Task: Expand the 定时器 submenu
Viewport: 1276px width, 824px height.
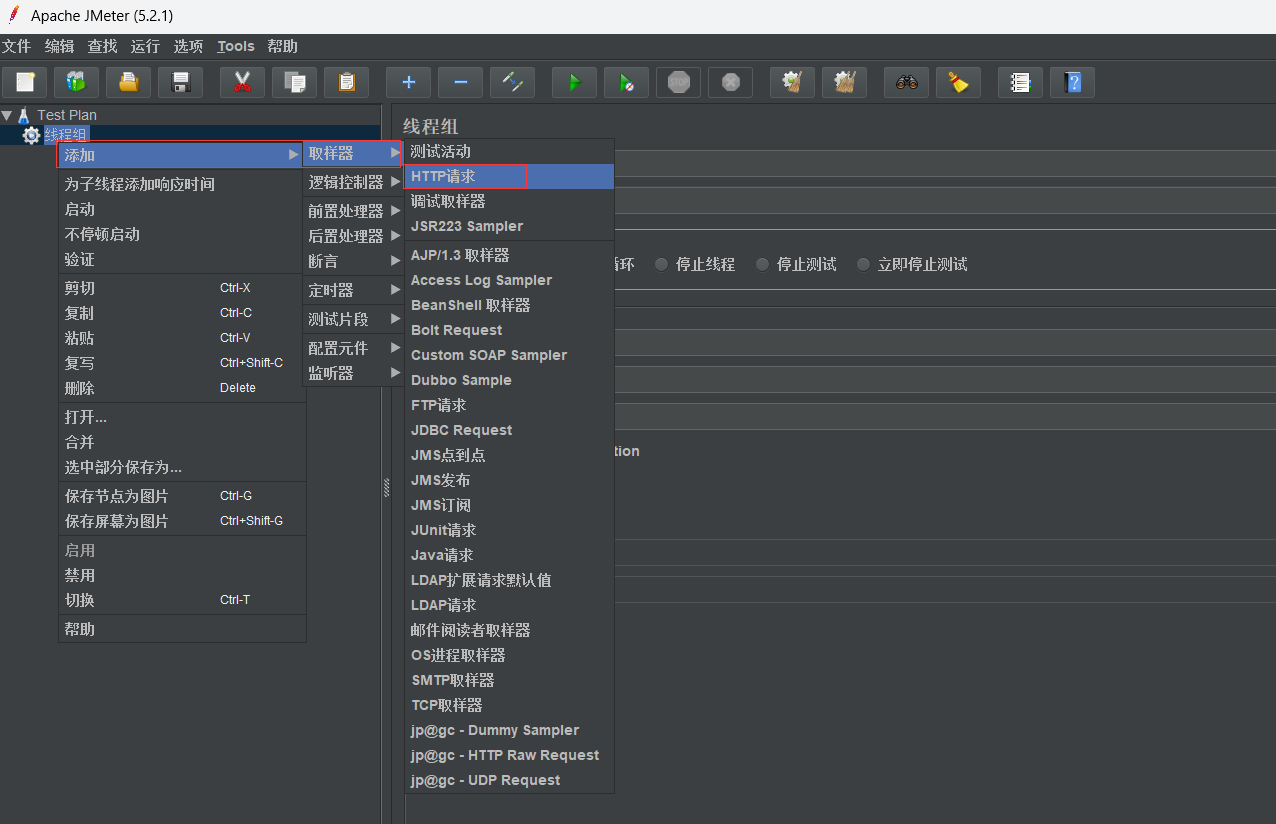Action: pyautogui.click(x=353, y=290)
